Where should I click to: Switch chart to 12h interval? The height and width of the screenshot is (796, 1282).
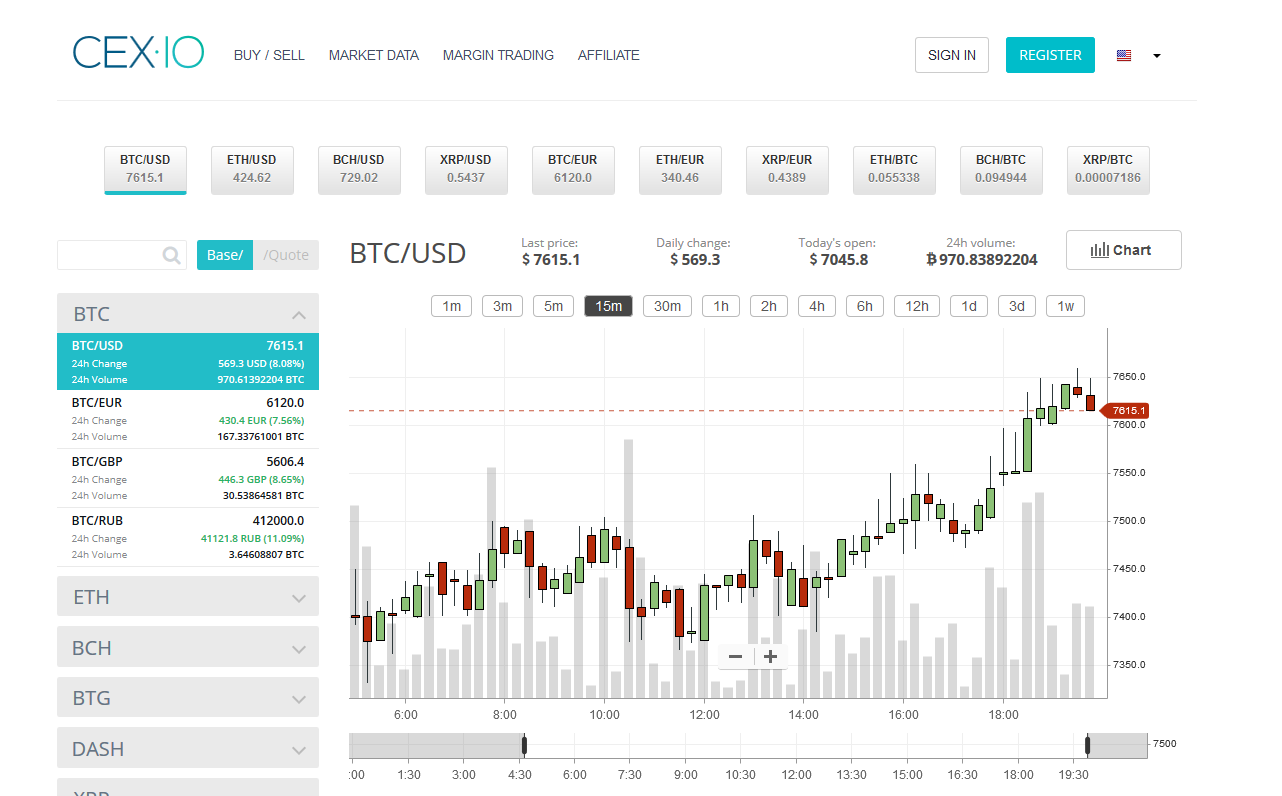[917, 306]
